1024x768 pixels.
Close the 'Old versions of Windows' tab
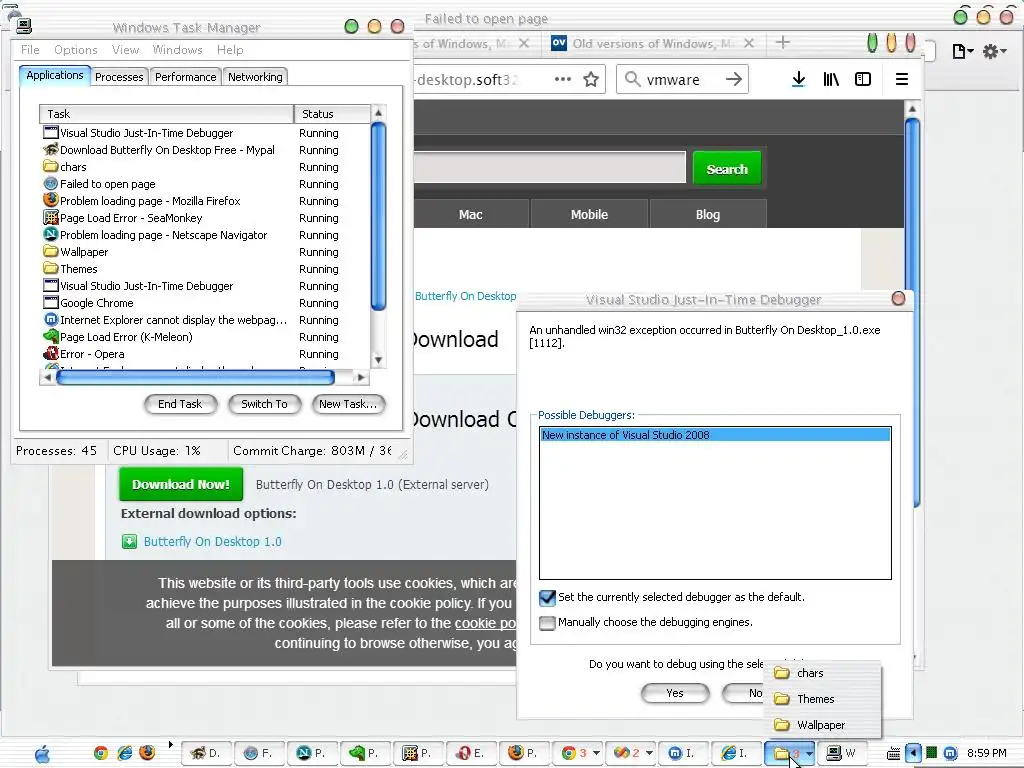[749, 43]
